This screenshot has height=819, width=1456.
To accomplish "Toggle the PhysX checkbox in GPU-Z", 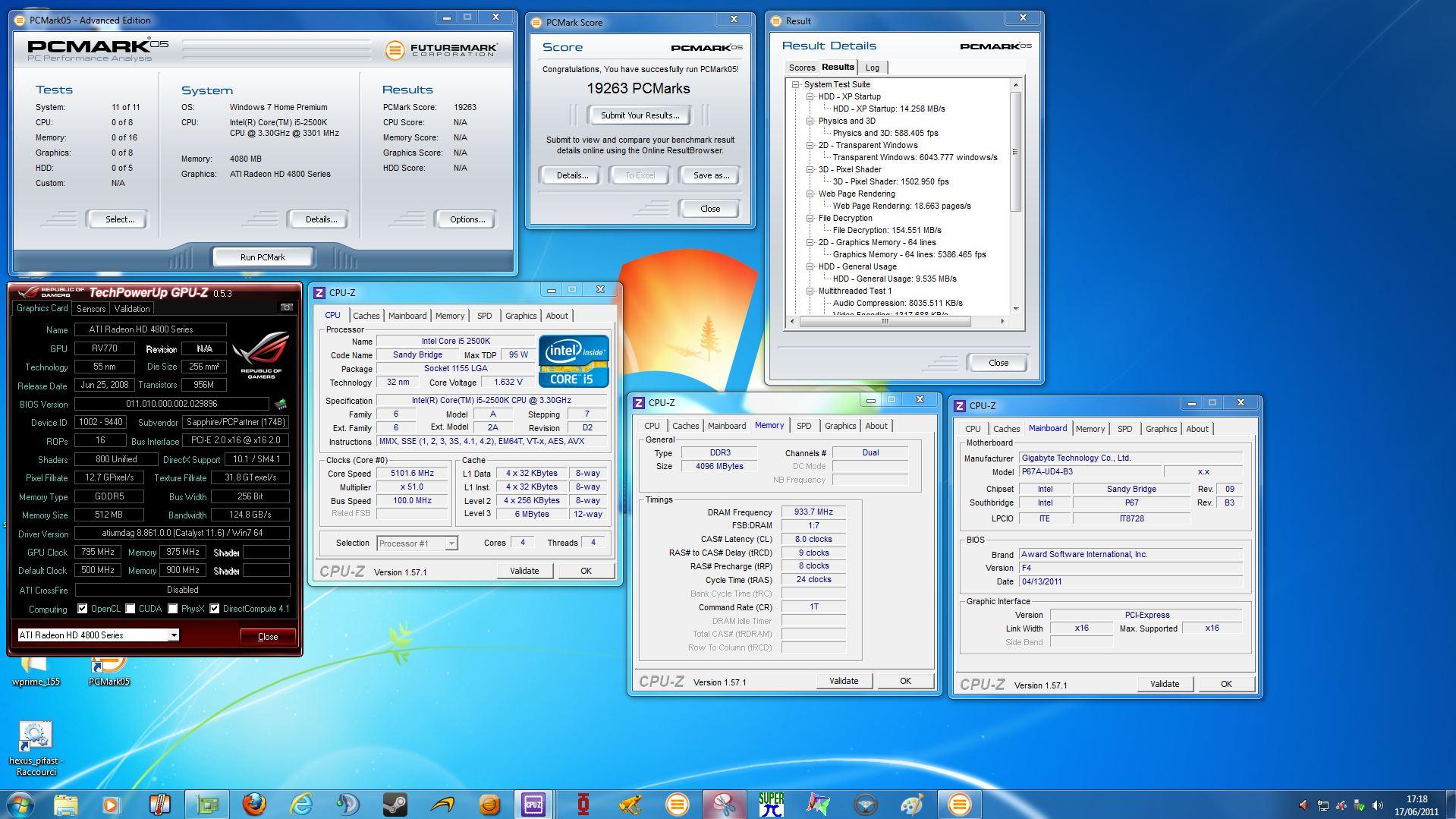I will pyautogui.click(x=173, y=609).
